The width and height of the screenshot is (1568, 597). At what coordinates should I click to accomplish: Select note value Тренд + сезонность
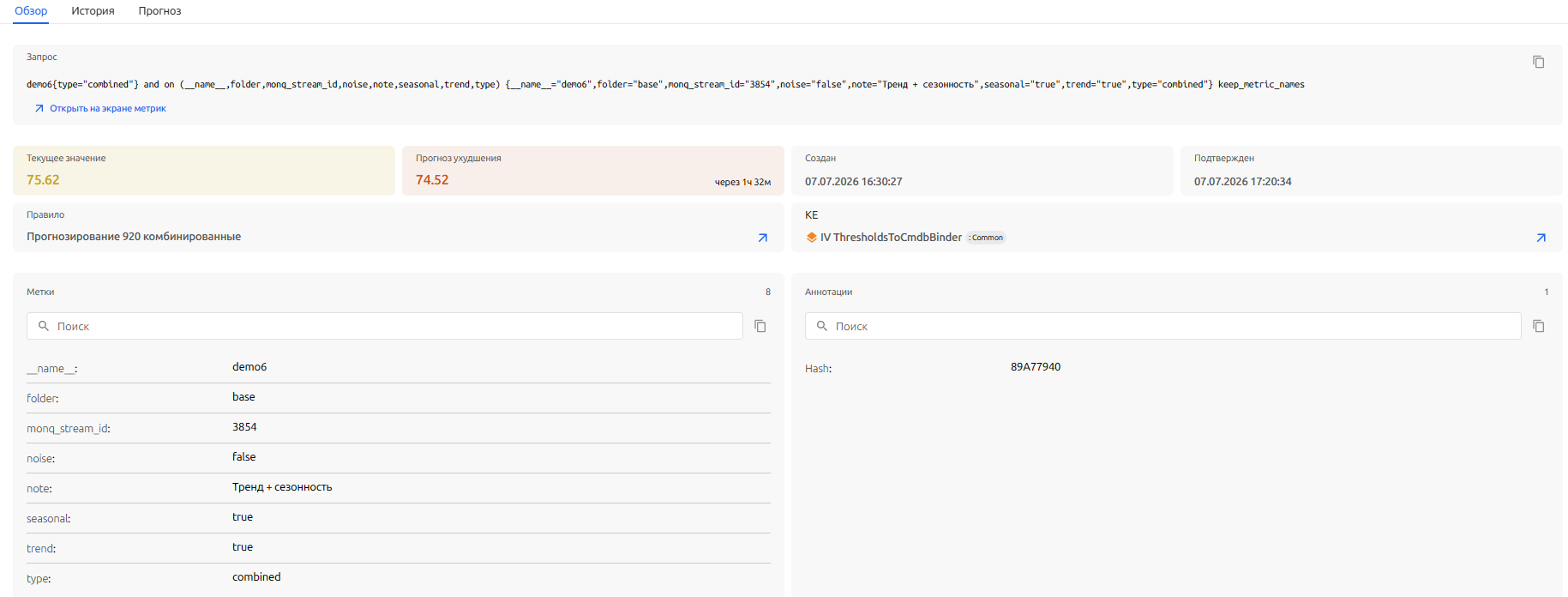coord(282,487)
